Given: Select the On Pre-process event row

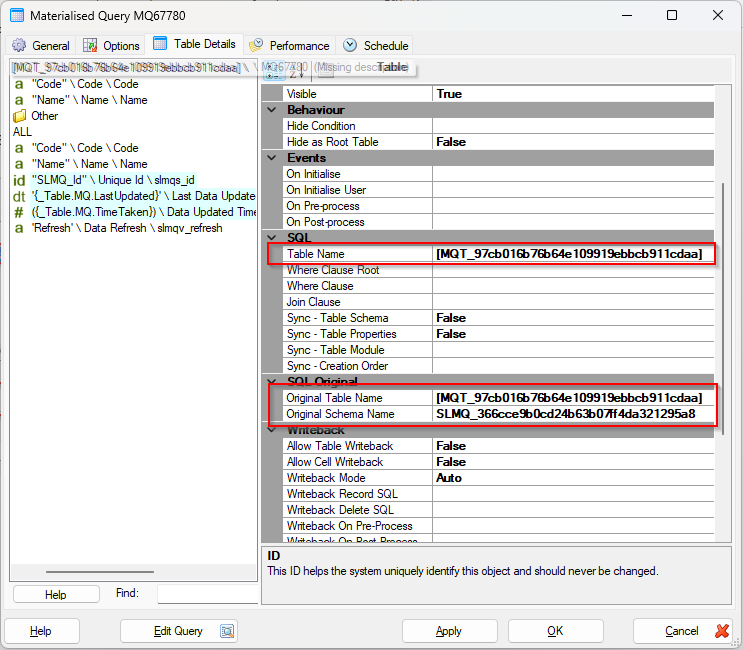Looking at the screenshot, I should point(499,206).
